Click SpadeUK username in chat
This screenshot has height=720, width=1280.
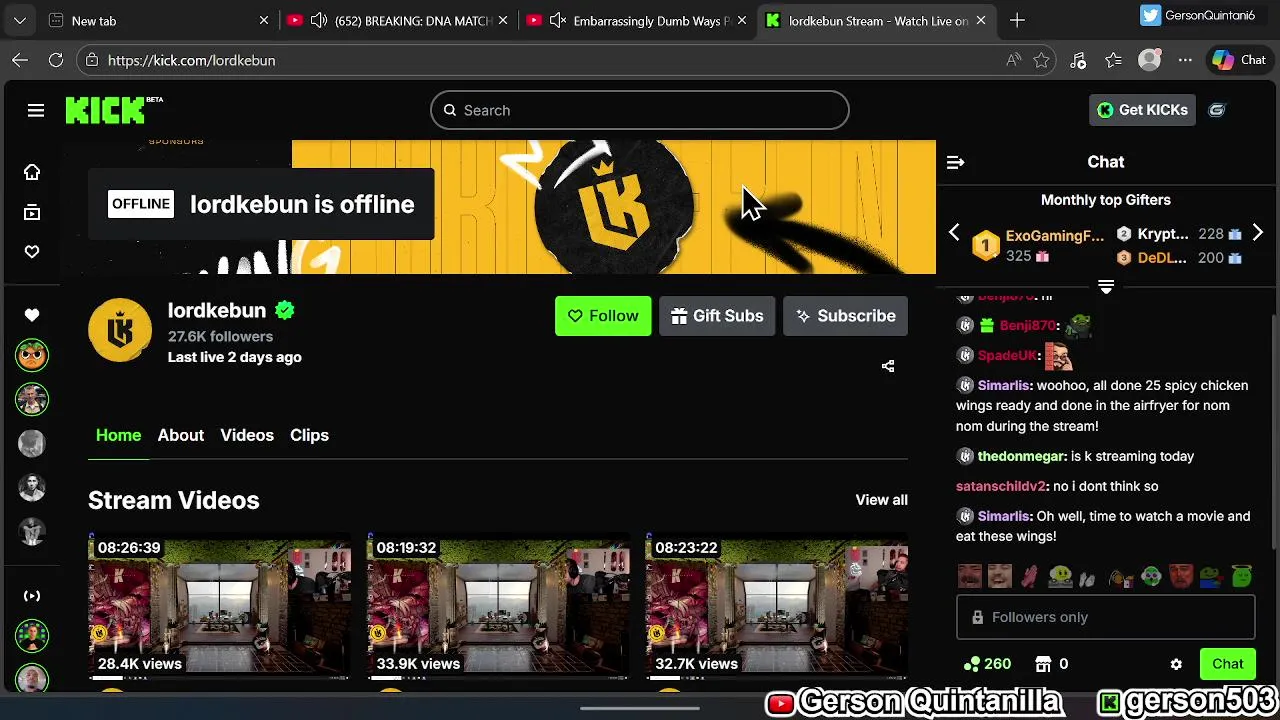(x=1007, y=355)
